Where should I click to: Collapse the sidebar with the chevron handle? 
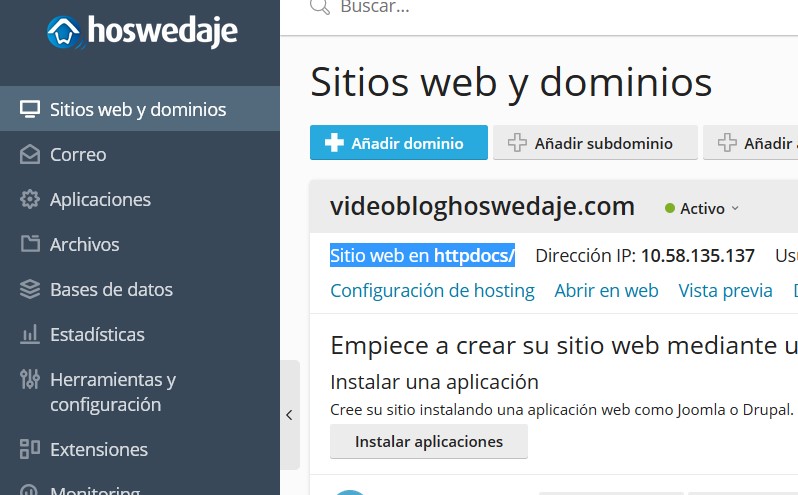tap(289, 415)
